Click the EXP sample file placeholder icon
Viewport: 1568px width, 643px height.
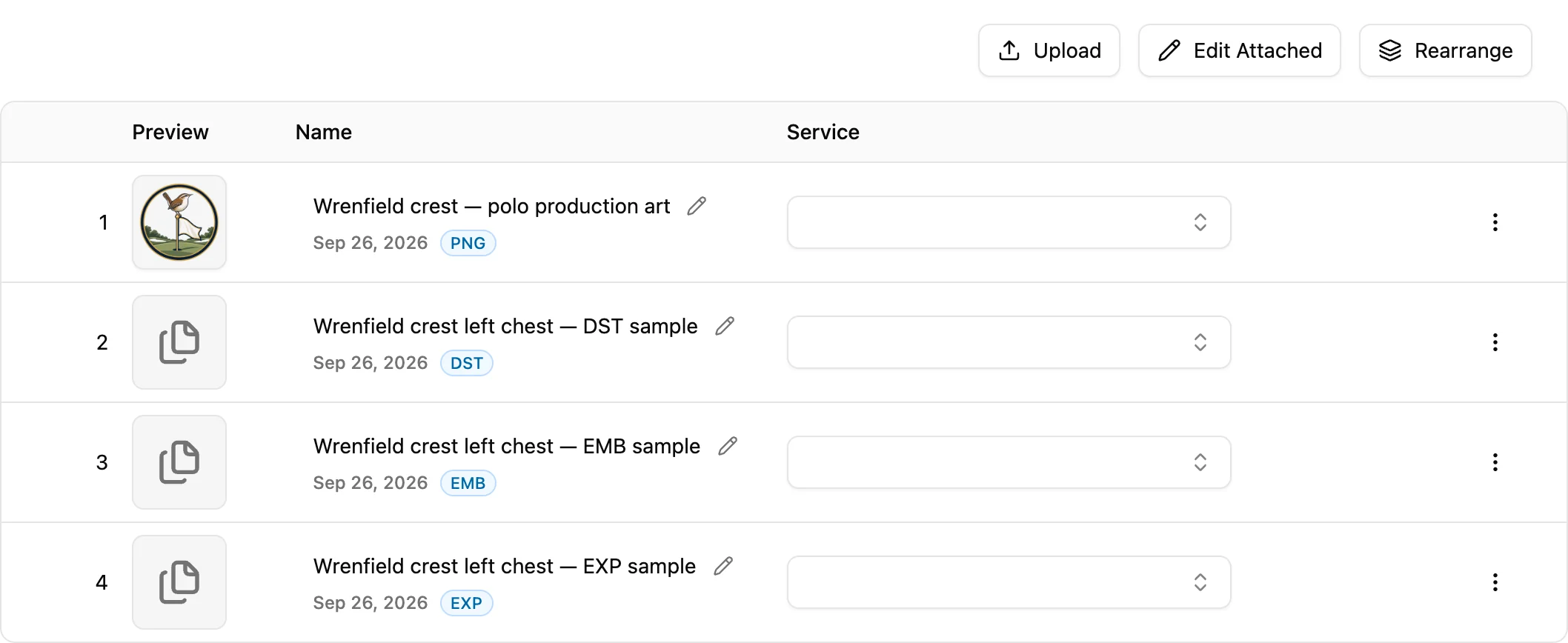179,582
